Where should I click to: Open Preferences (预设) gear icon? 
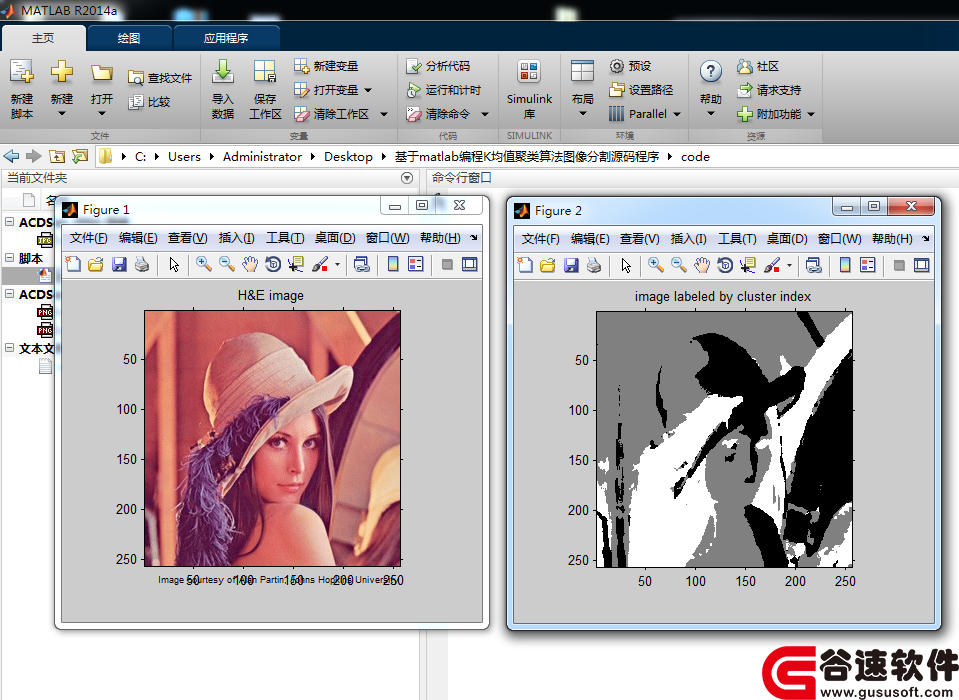tap(616, 66)
